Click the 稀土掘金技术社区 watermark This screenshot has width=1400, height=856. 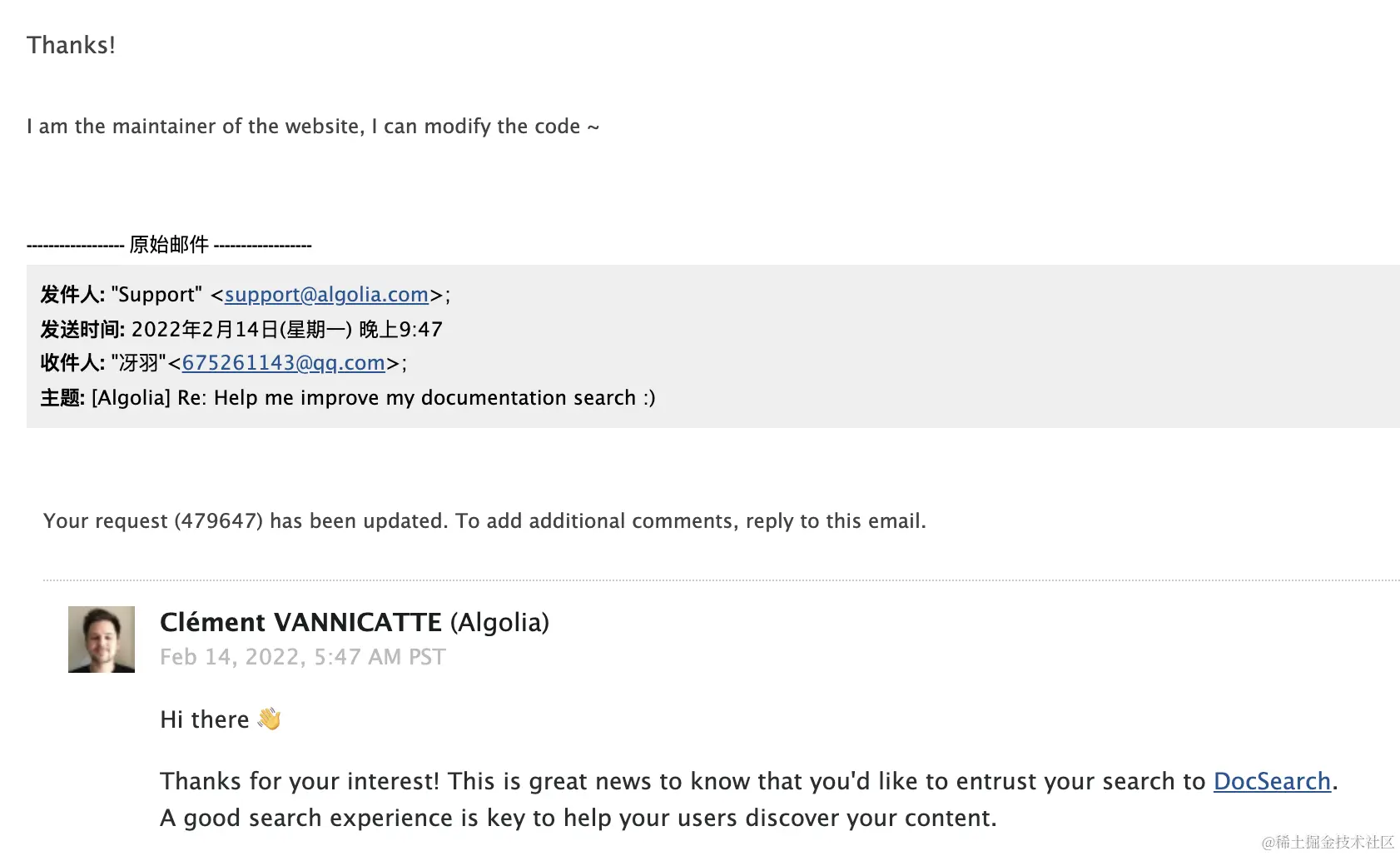pos(1328,842)
